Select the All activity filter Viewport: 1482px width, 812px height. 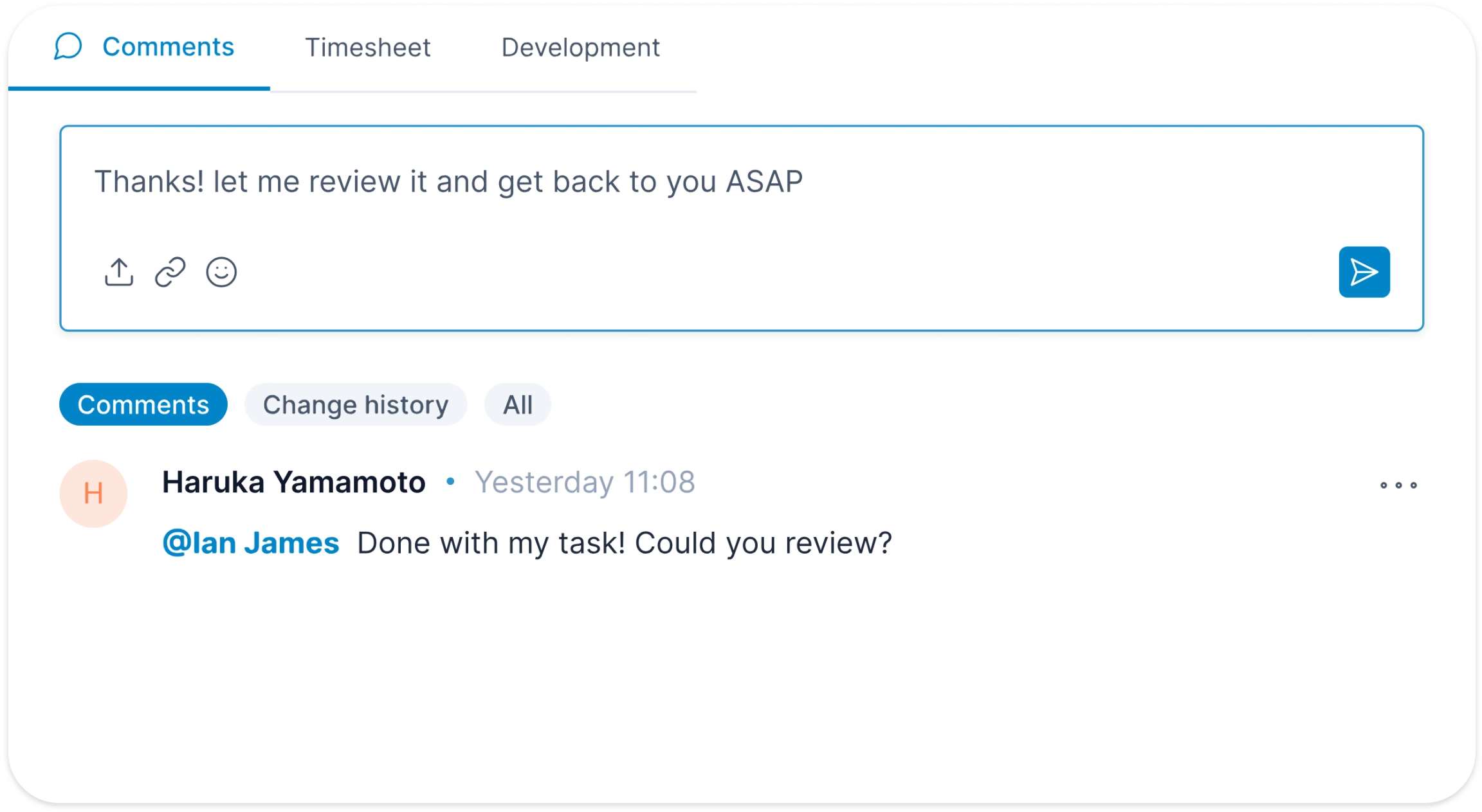point(517,404)
